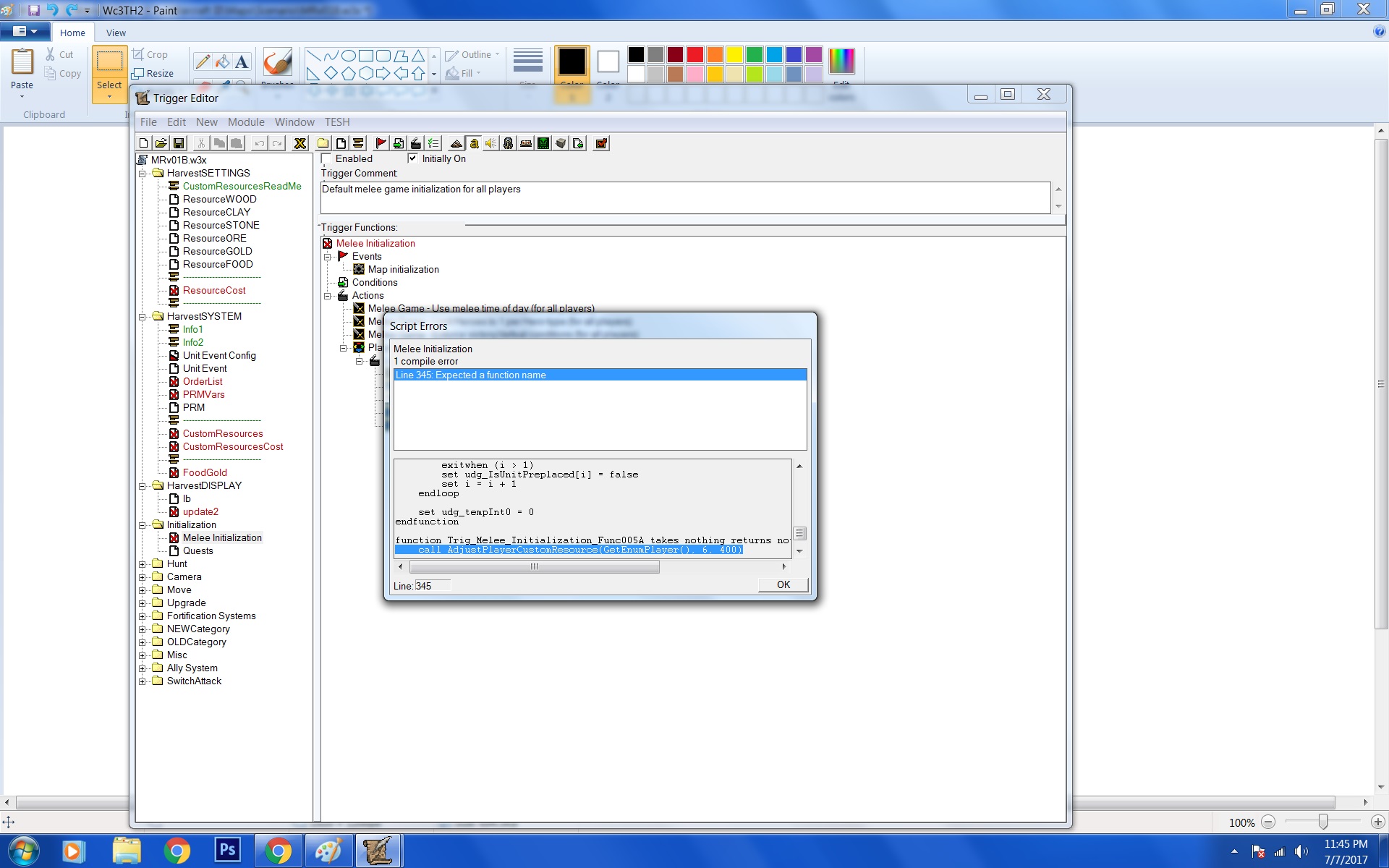The width and height of the screenshot is (1389, 868).
Task: Select the 'Line 345: Expected a function name' error
Action: [600, 375]
